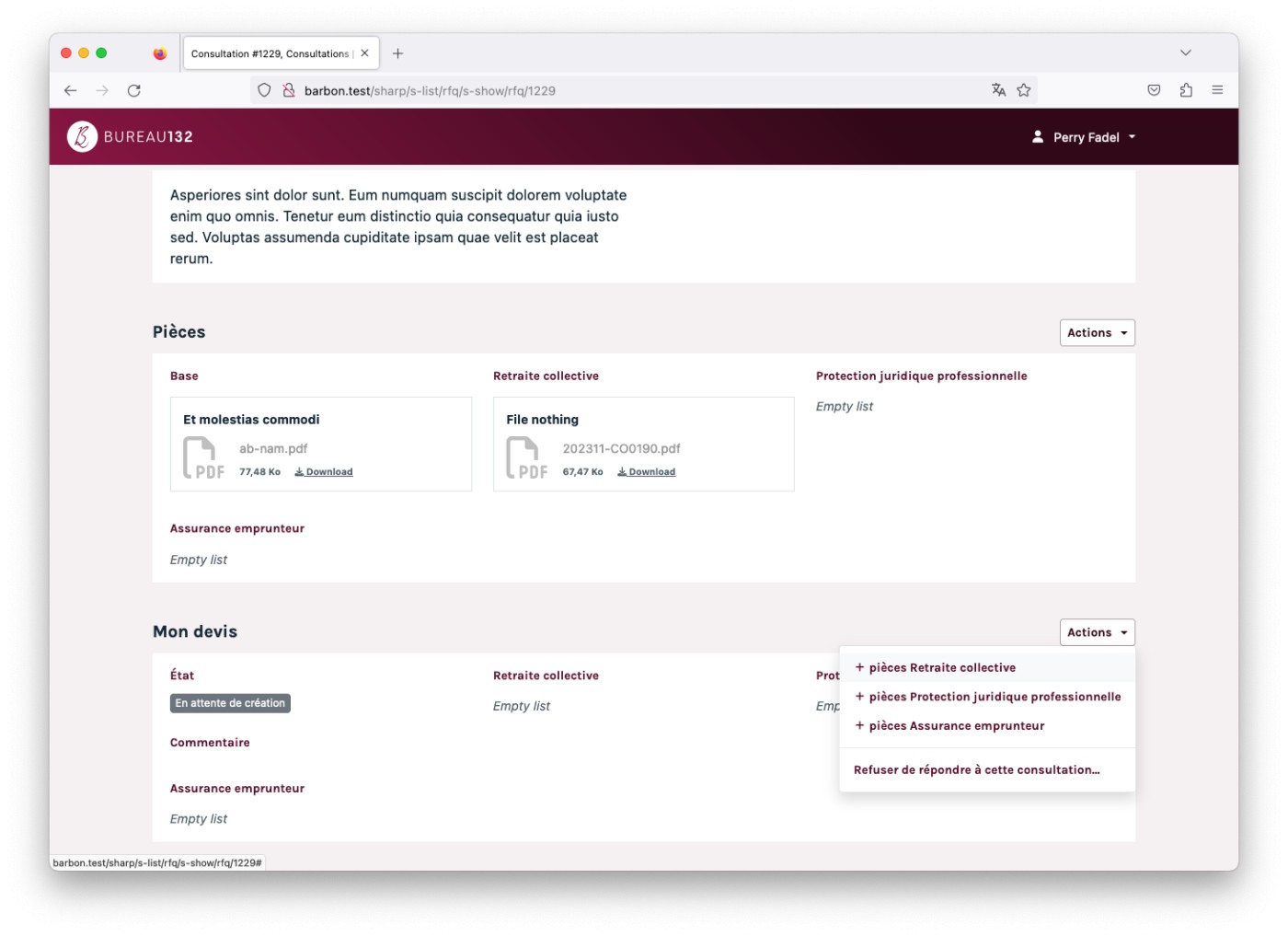Open the Firefox hamburger menu
Viewport: 1288px width, 936px height.
click(x=1217, y=90)
